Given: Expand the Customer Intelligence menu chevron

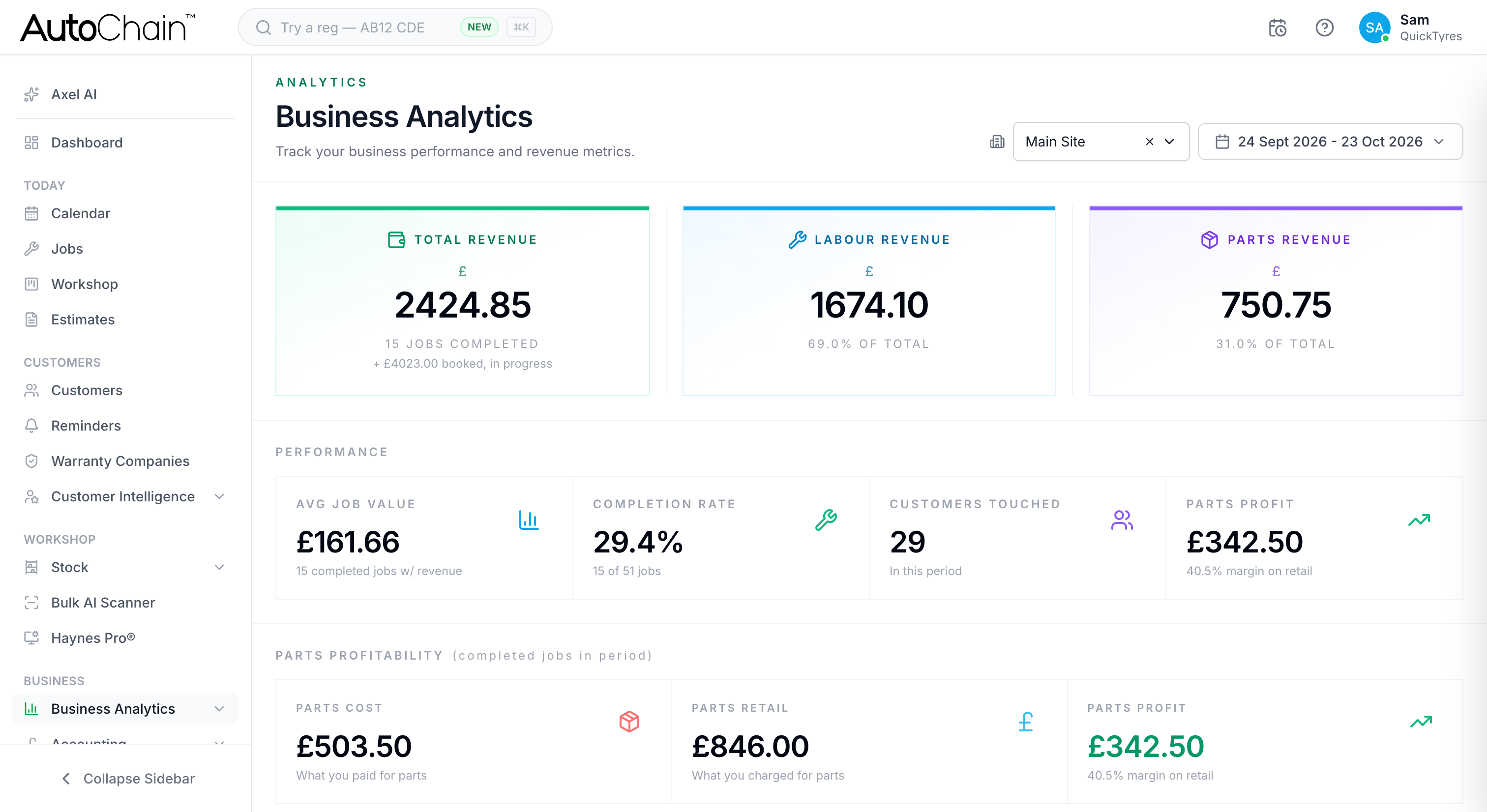Looking at the screenshot, I should point(219,496).
